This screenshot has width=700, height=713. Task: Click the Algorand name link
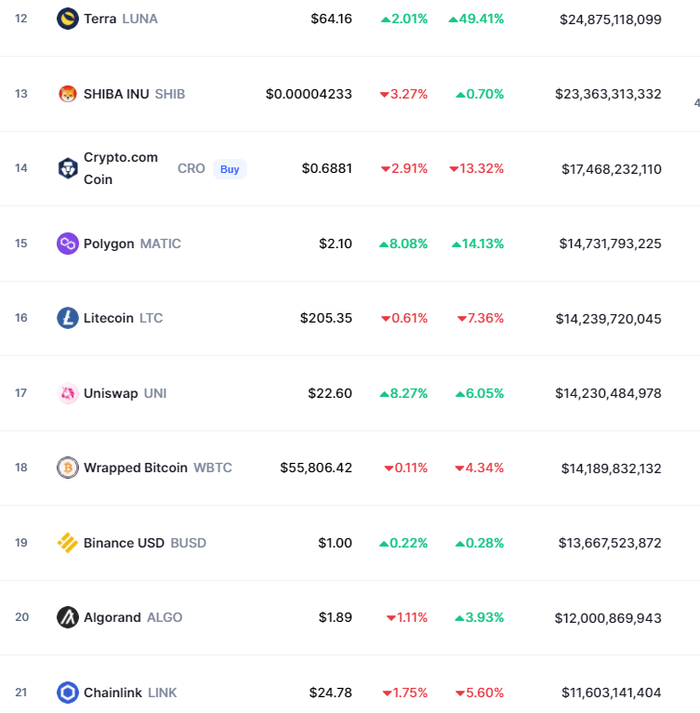pyautogui.click(x=112, y=618)
